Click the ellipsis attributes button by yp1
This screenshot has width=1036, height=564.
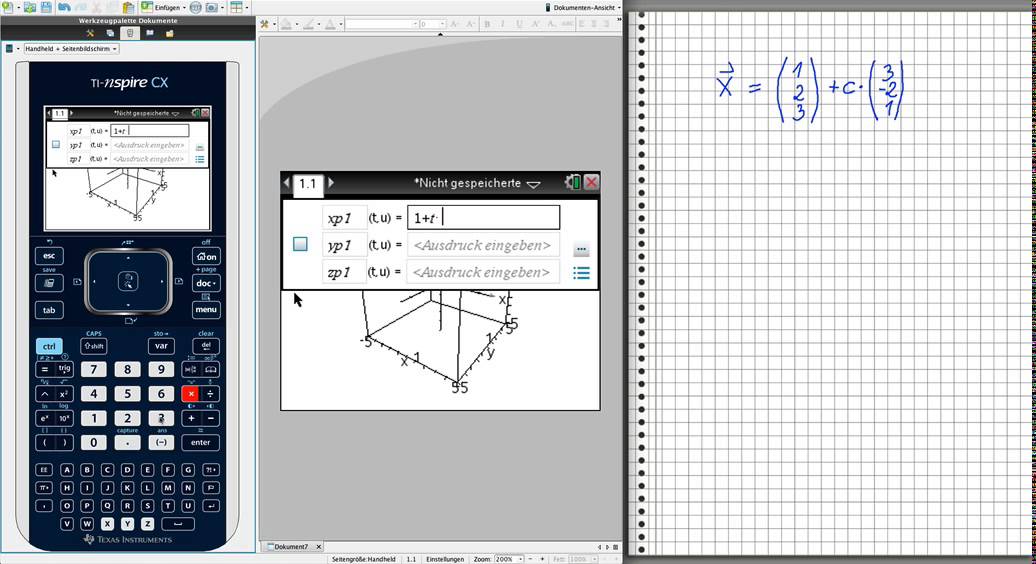coord(581,250)
